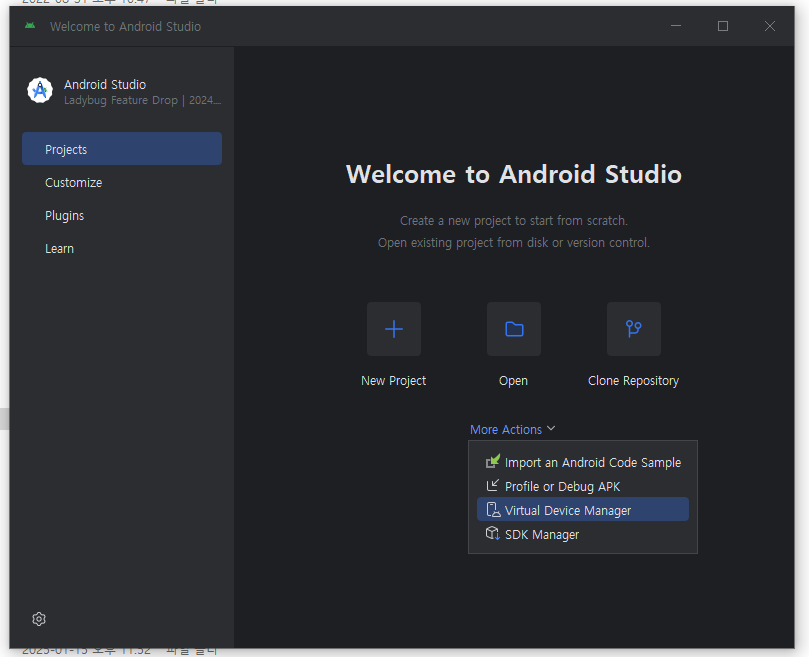The width and height of the screenshot is (809, 657).
Task: Select the Projects tab in sidebar
Action: [122, 149]
